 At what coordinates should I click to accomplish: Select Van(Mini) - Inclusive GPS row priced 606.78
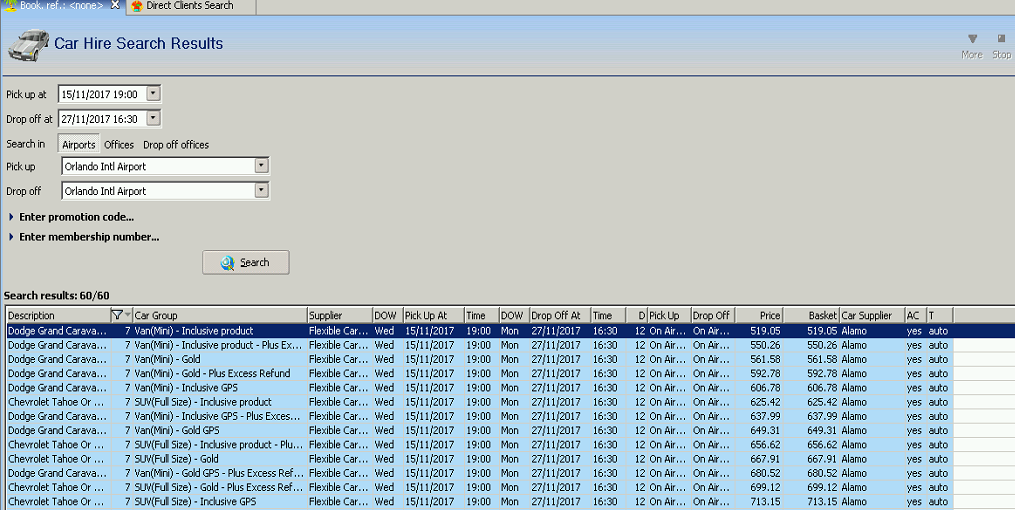pos(480,388)
